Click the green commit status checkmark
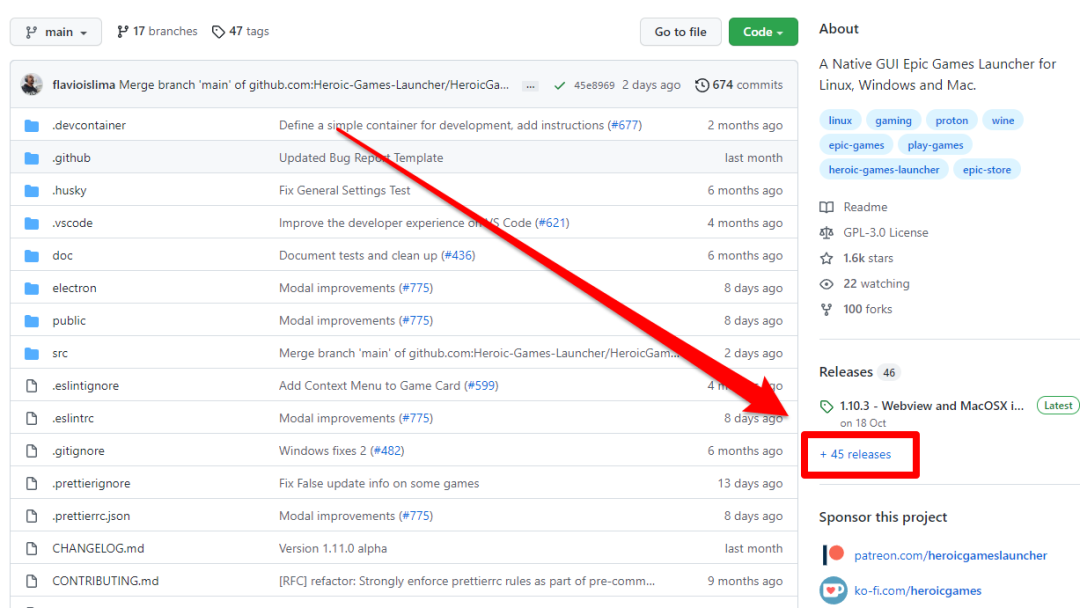1080x608 pixels. click(560, 85)
